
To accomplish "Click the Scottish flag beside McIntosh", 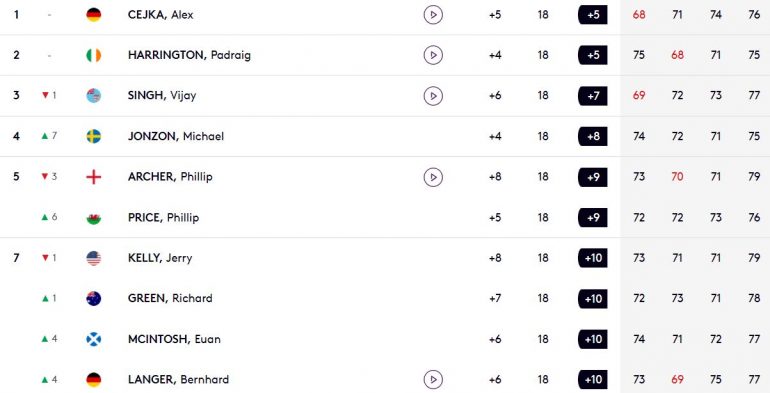I will [x=94, y=339].
